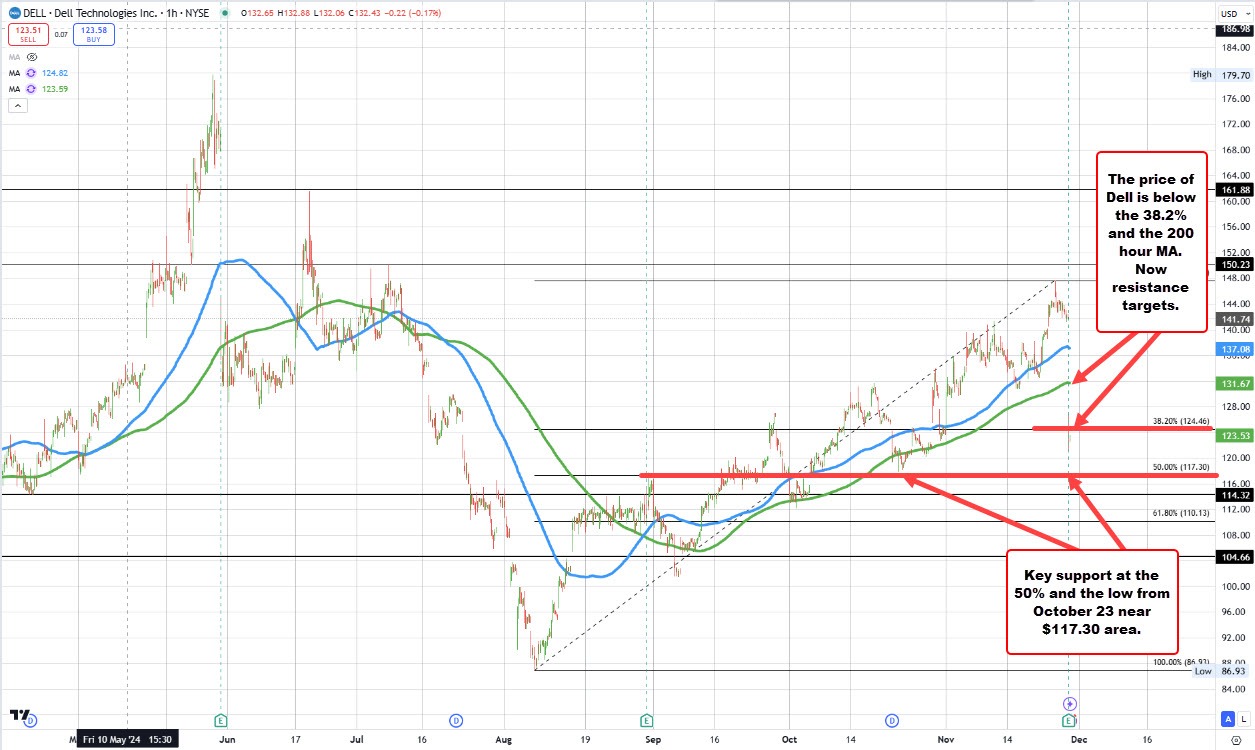
Task: Open the USD currency dropdown
Action: coord(1229,13)
